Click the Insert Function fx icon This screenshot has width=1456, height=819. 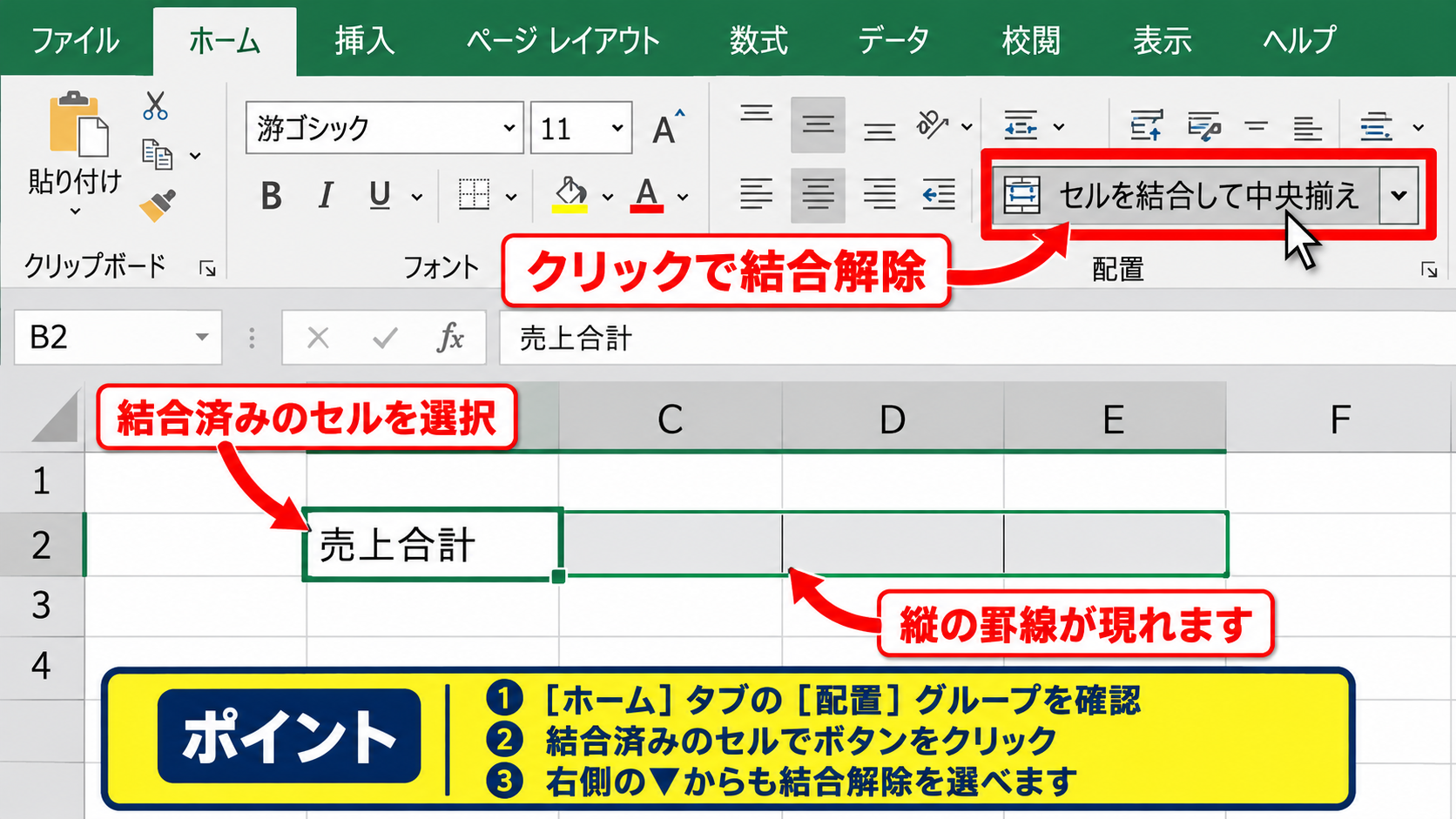[x=450, y=338]
